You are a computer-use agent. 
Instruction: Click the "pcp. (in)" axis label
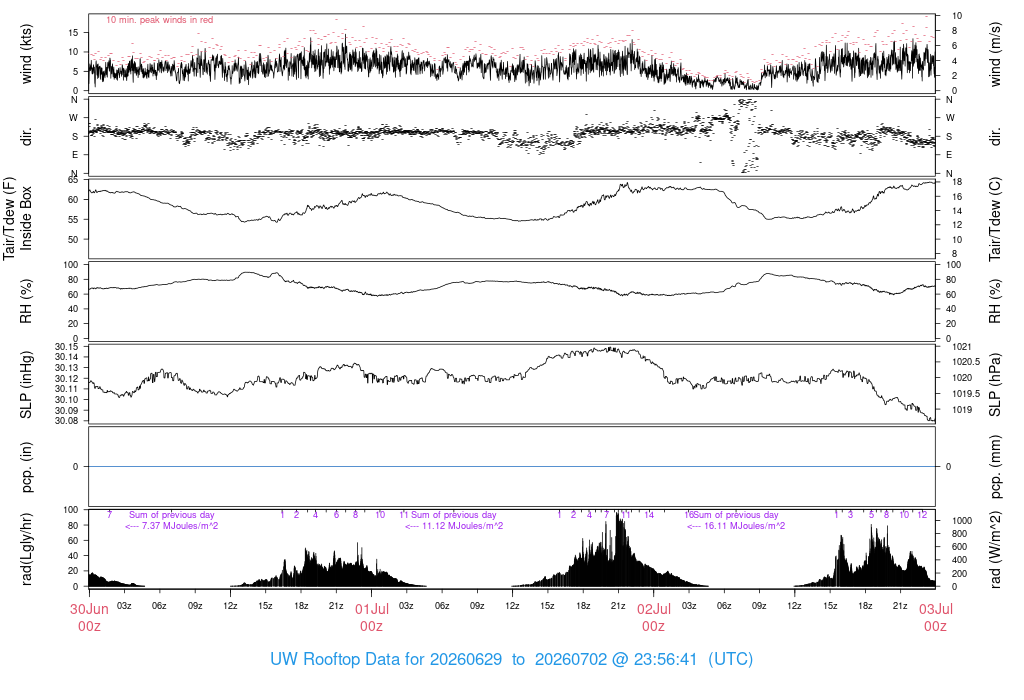tap(26, 467)
